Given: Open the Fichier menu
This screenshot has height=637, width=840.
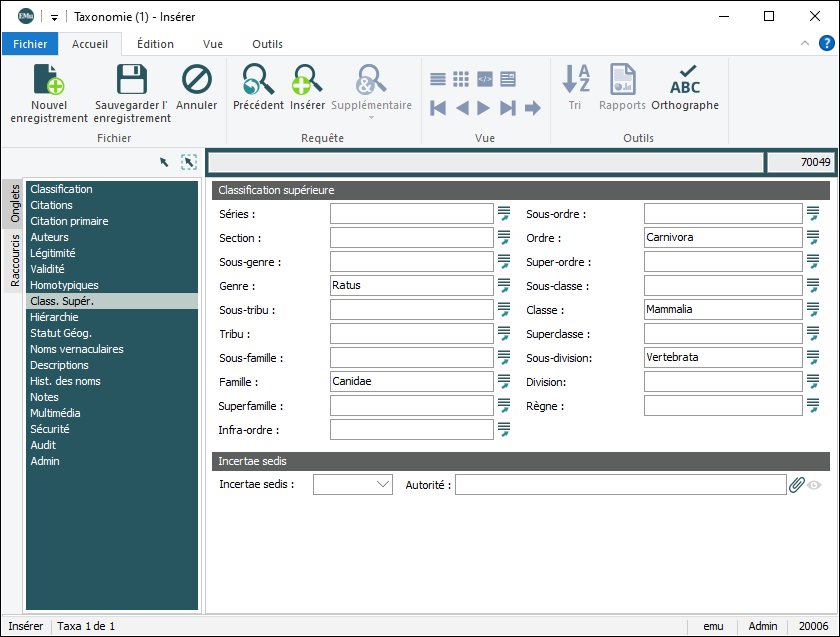Looking at the screenshot, I should click(x=30, y=44).
